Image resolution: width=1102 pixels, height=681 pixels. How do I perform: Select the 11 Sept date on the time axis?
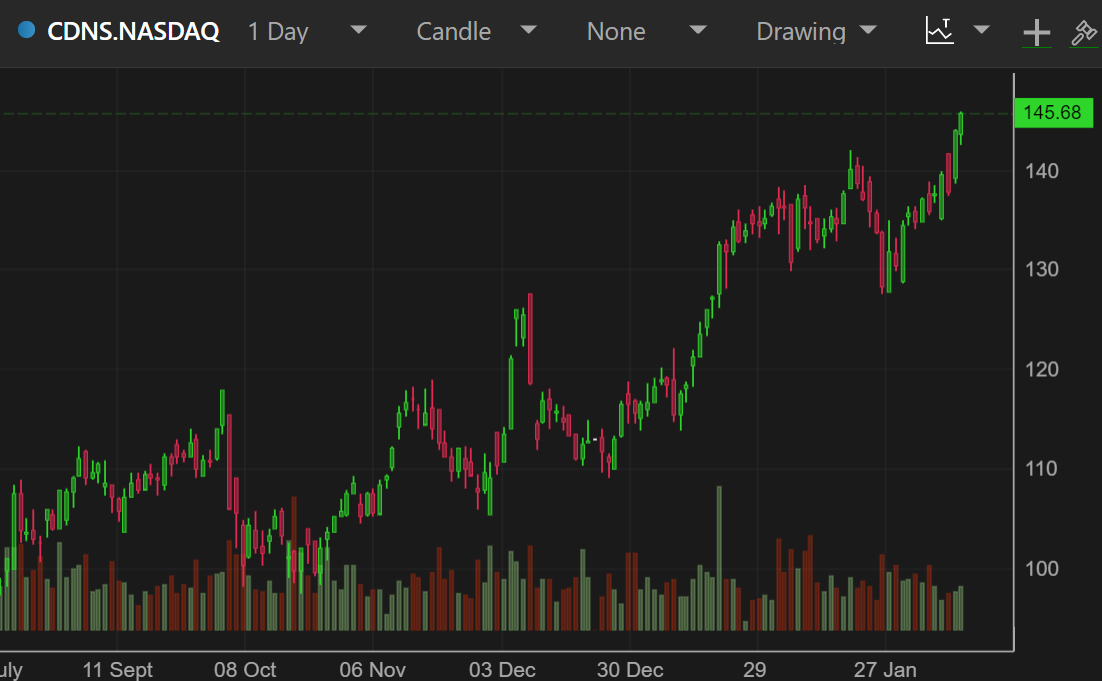tap(117, 669)
